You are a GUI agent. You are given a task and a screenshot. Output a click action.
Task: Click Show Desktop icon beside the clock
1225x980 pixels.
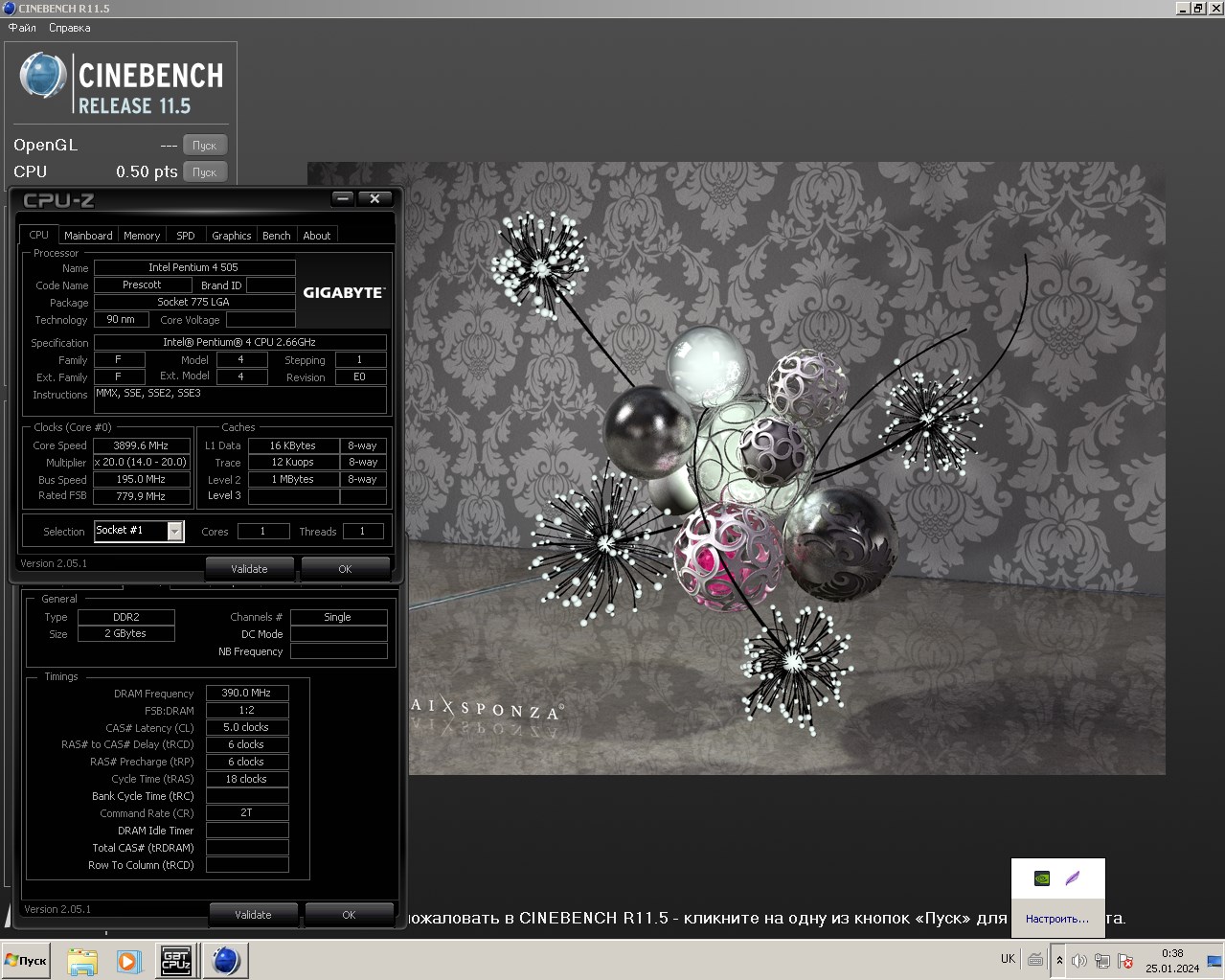1215,960
